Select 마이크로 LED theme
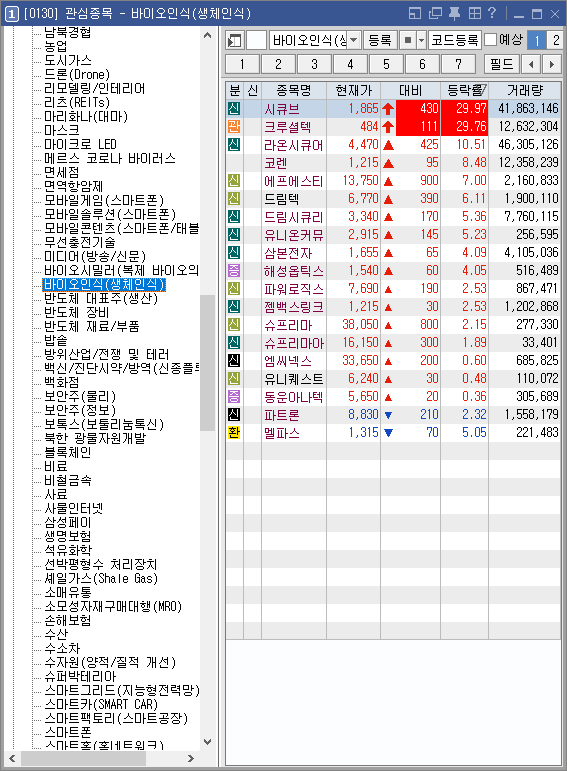Screen dimensions: 567x771 point(80,145)
